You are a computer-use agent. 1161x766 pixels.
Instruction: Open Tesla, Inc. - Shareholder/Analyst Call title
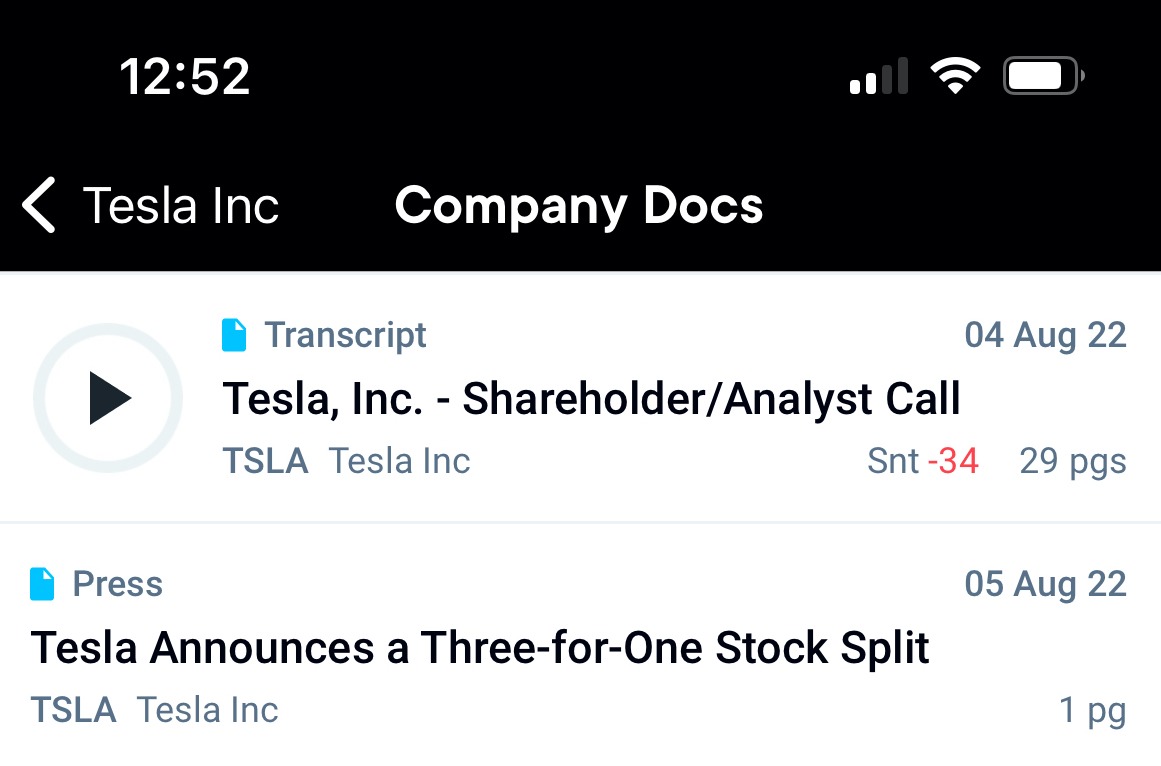point(592,399)
